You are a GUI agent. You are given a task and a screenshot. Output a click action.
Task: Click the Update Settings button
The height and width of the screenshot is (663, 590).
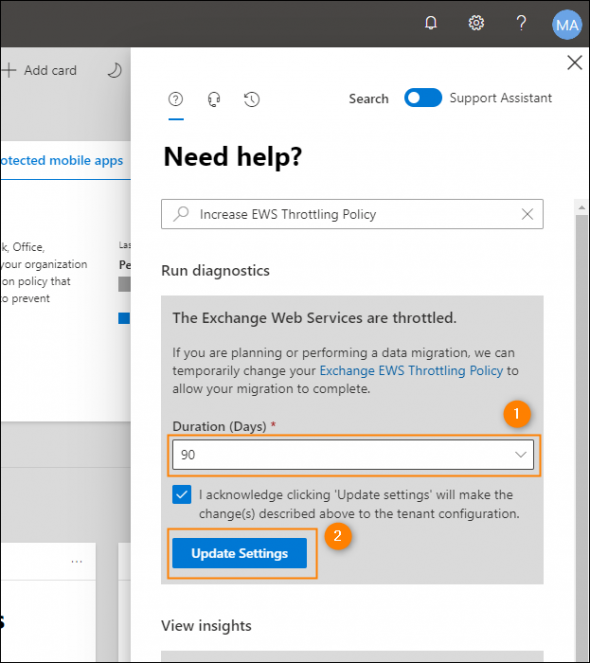pyautogui.click(x=239, y=553)
